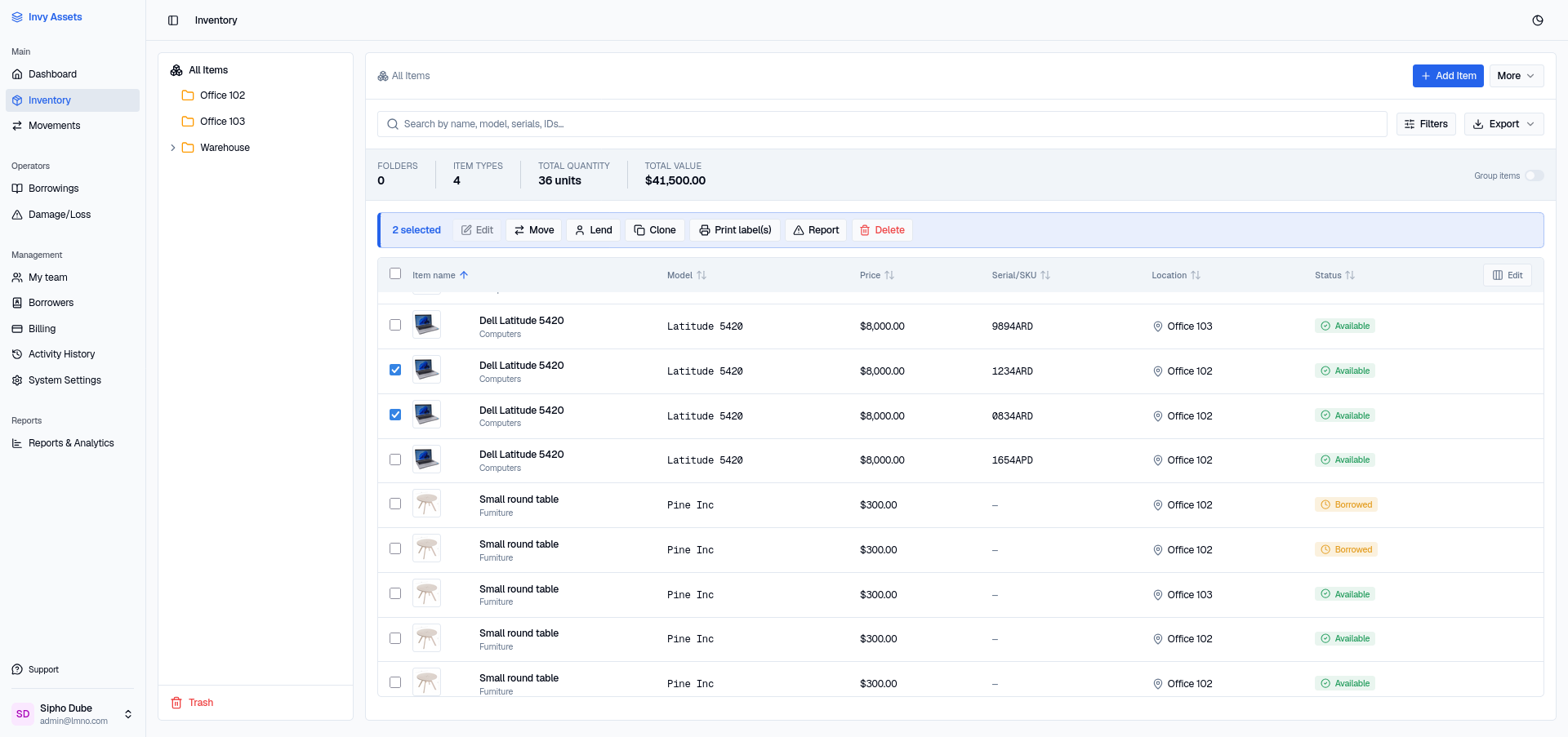The width and height of the screenshot is (1568, 737).
Task: Expand the Warehouse folder chevron
Action: point(173,148)
